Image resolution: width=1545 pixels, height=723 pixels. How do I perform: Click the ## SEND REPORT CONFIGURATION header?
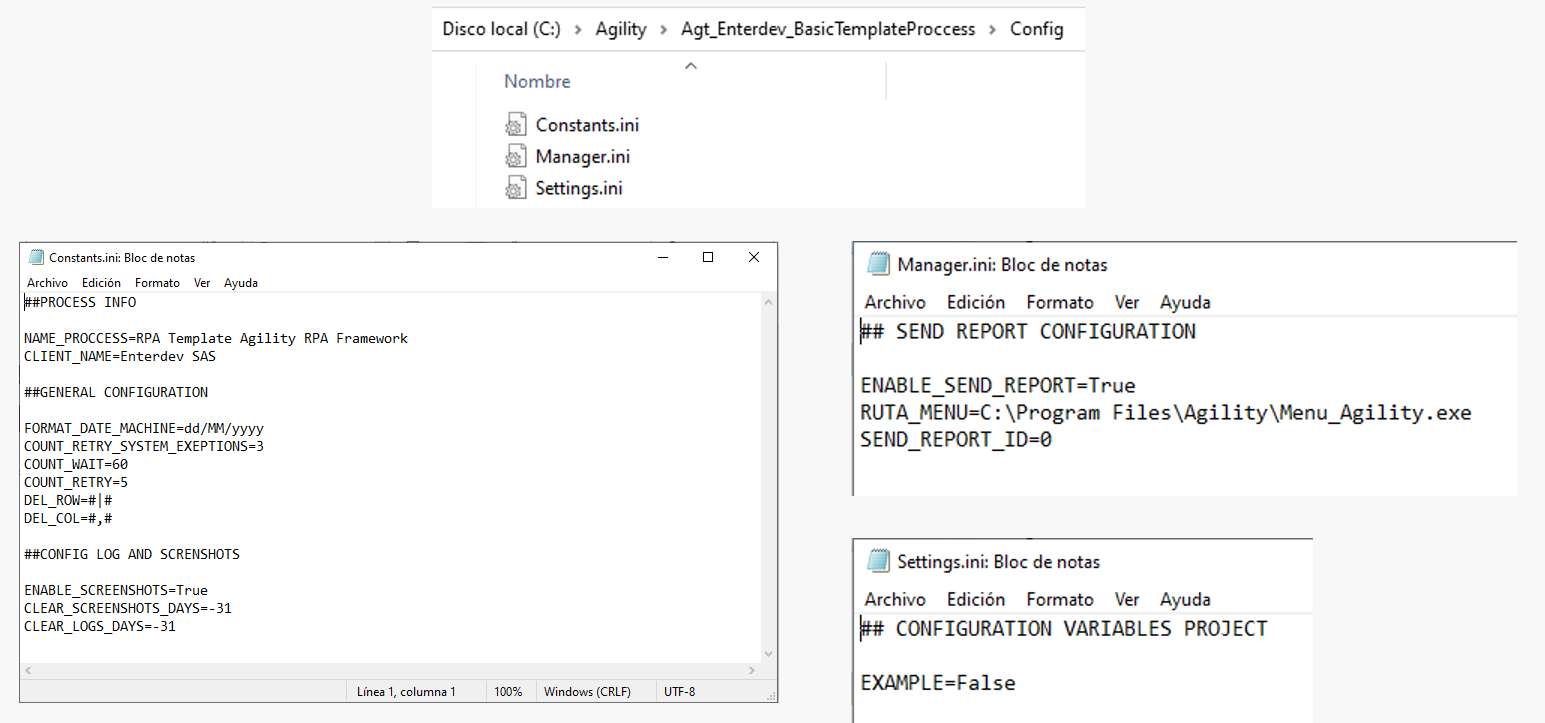tap(1028, 332)
